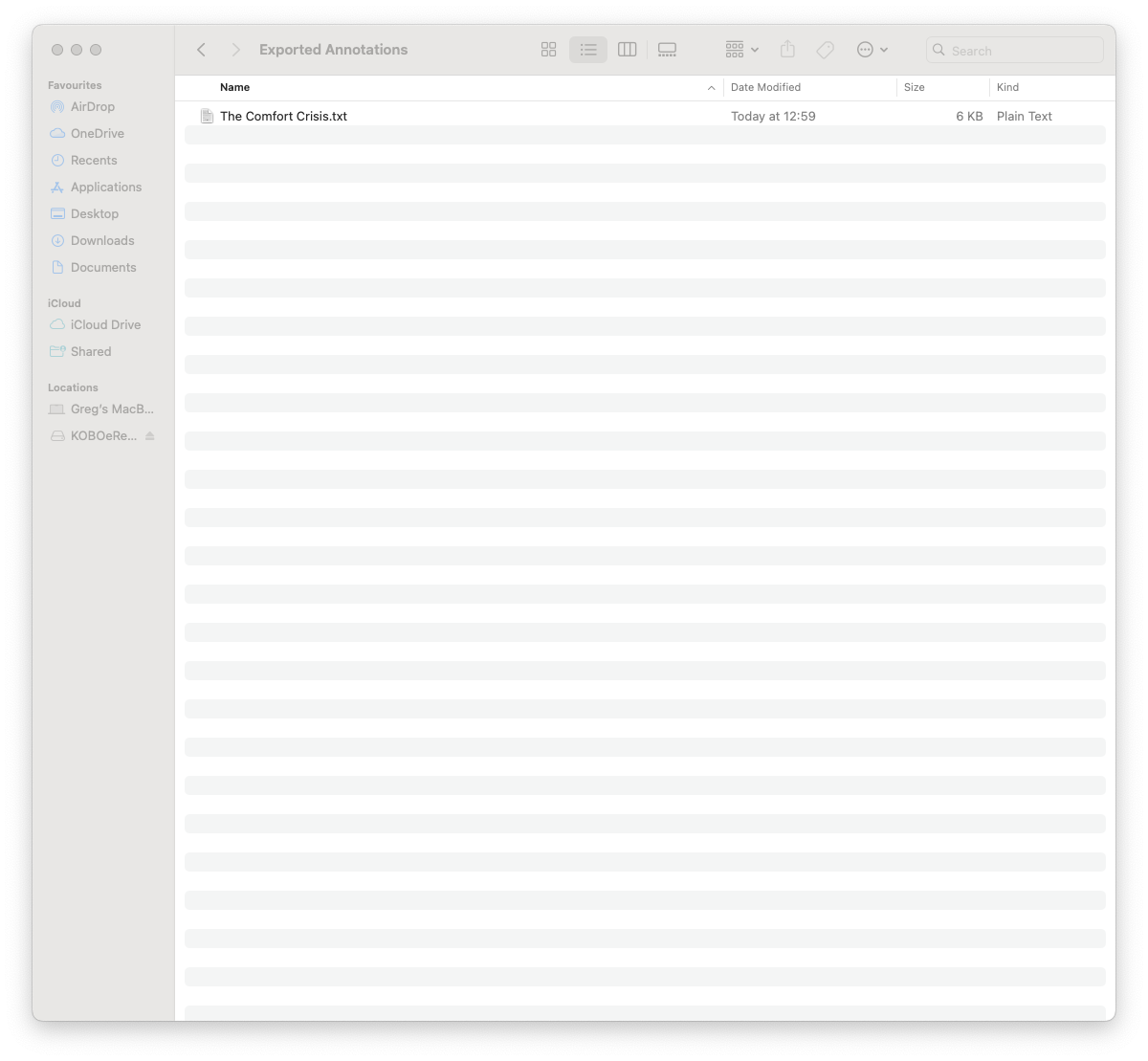Open the More actions ellipsis menu

point(872,50)
